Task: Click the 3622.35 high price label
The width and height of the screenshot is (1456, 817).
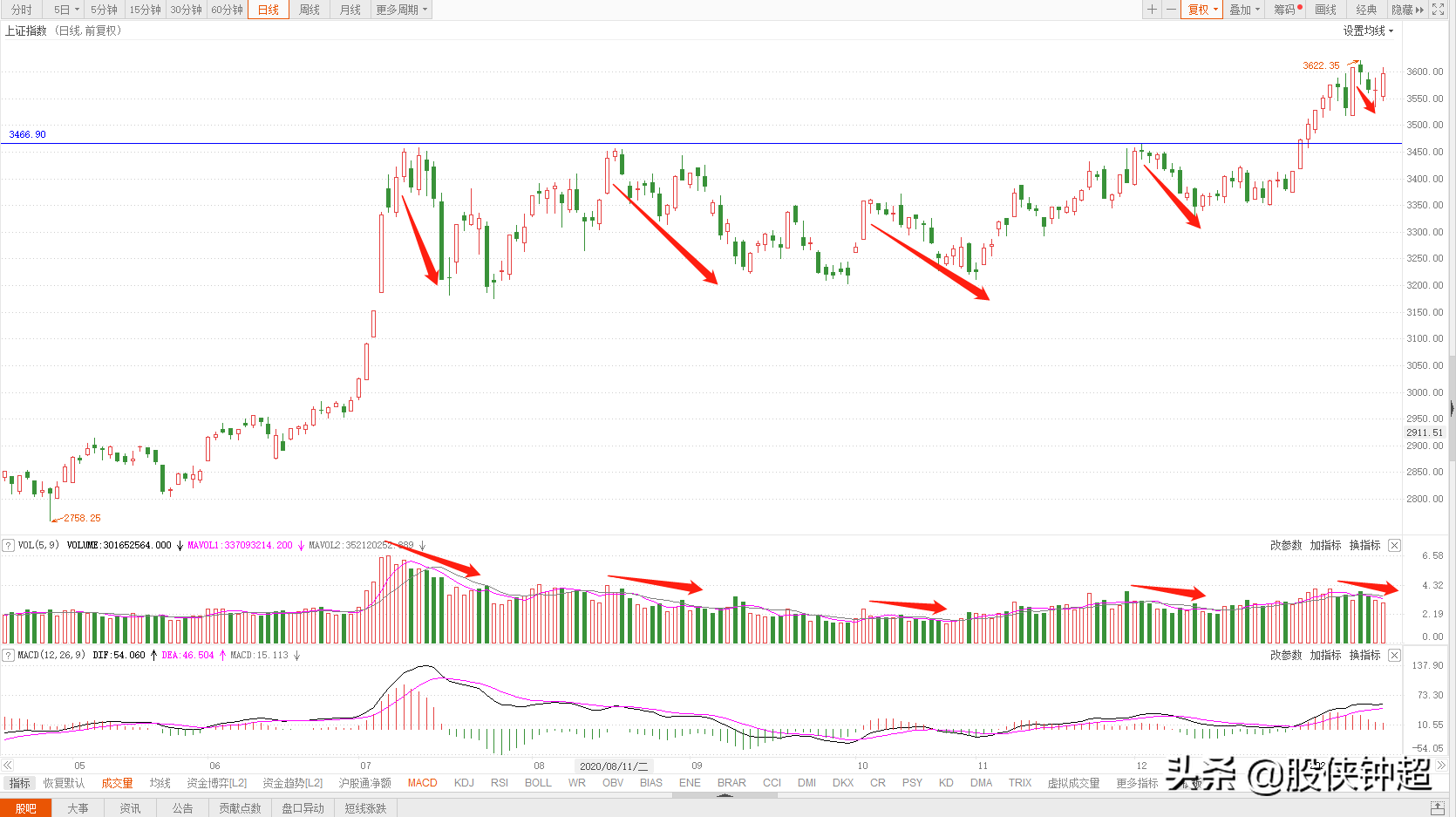Action: pyautogui.click(x=1321, y=65)
